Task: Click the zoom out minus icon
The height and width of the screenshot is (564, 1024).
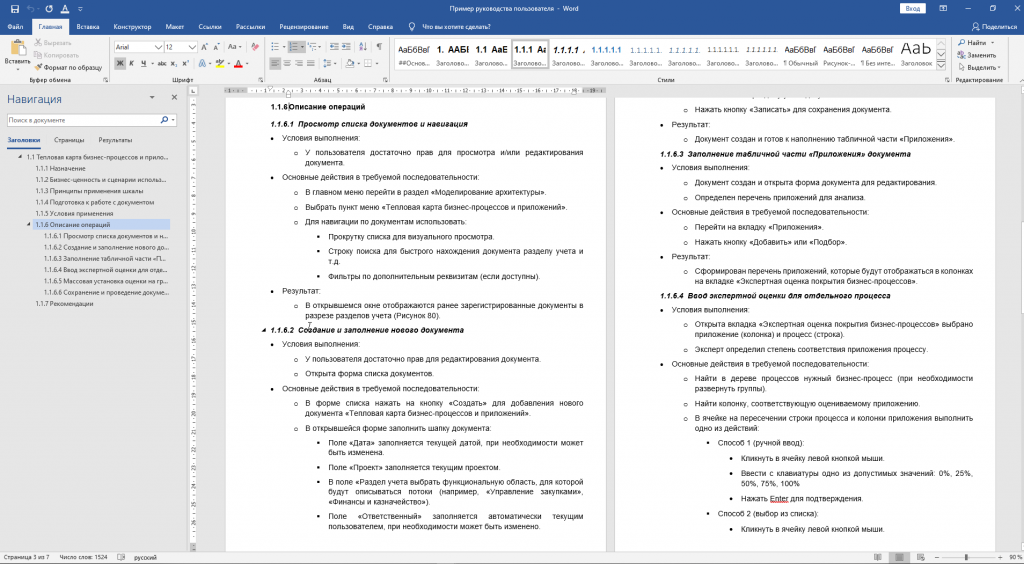Action: [x=935, y=557]
